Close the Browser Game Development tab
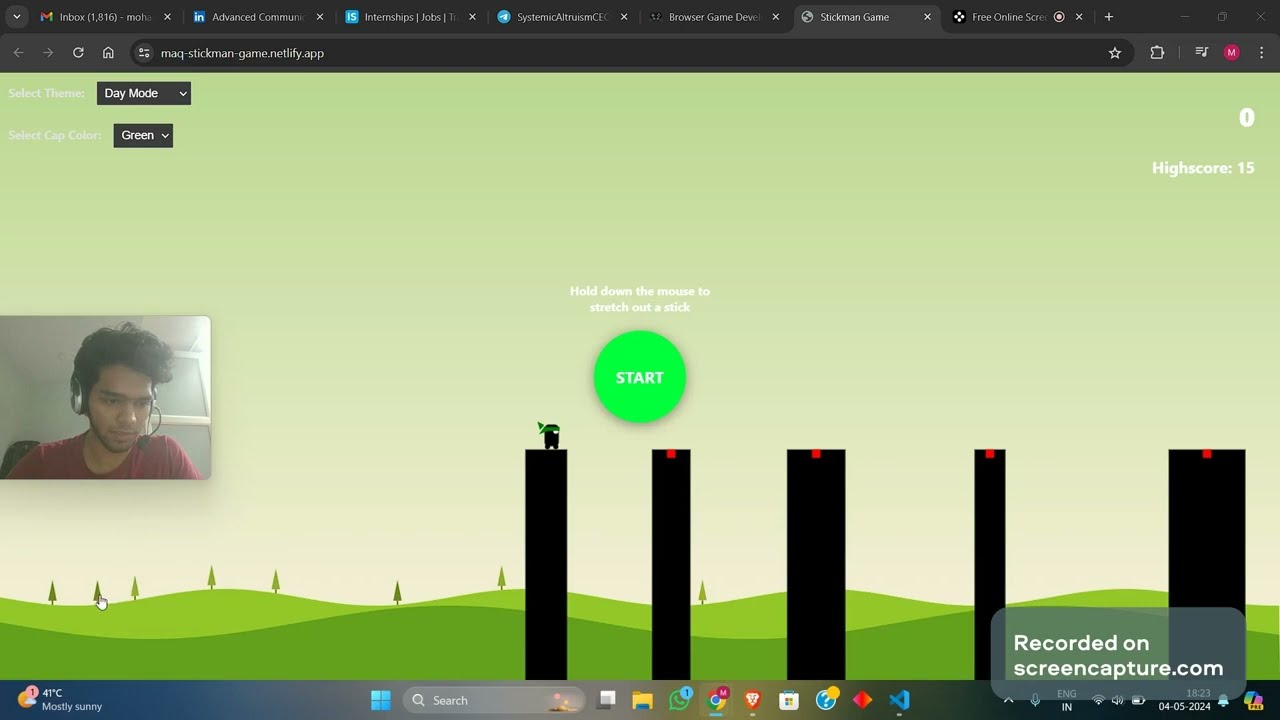 click(775, 17)
